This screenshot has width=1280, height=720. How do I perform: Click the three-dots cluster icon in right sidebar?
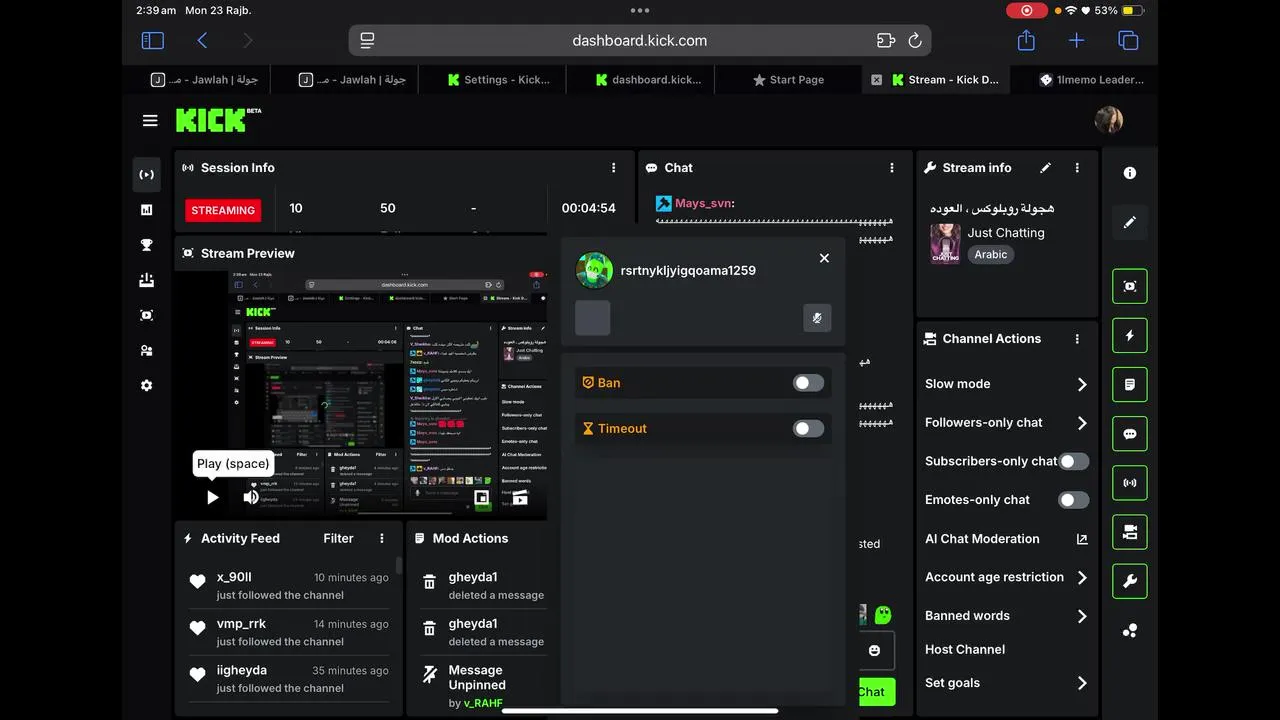(1130, 630)
